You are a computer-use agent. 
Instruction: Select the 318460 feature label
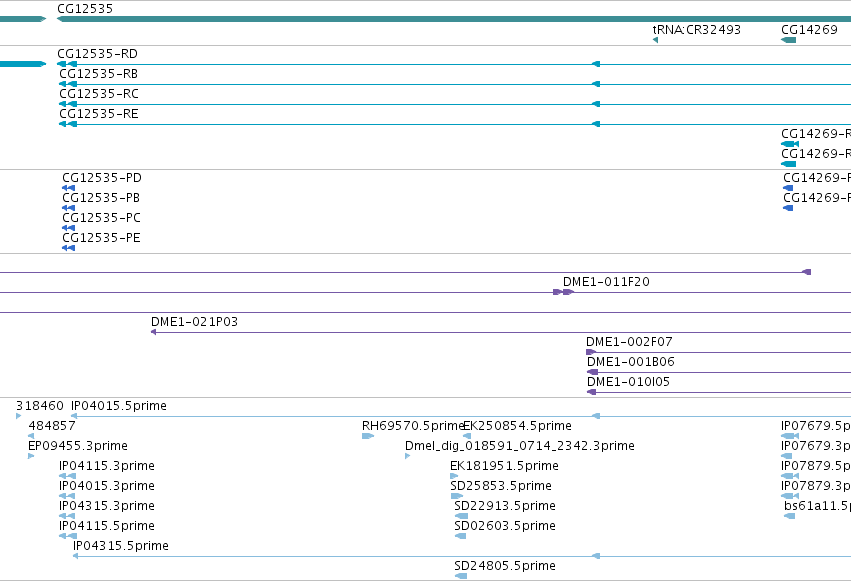tap(40, 406)
